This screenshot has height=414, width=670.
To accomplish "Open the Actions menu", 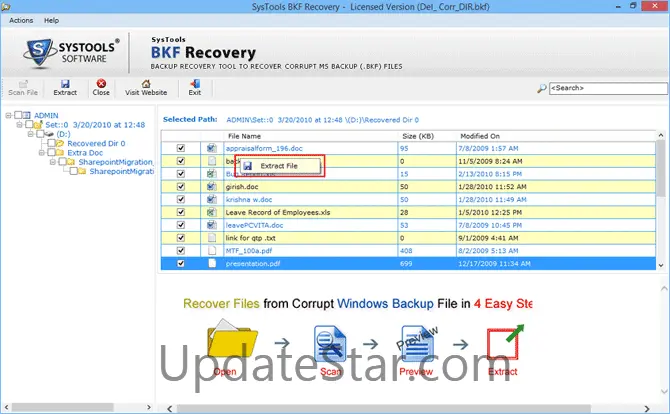I will 21,20.
